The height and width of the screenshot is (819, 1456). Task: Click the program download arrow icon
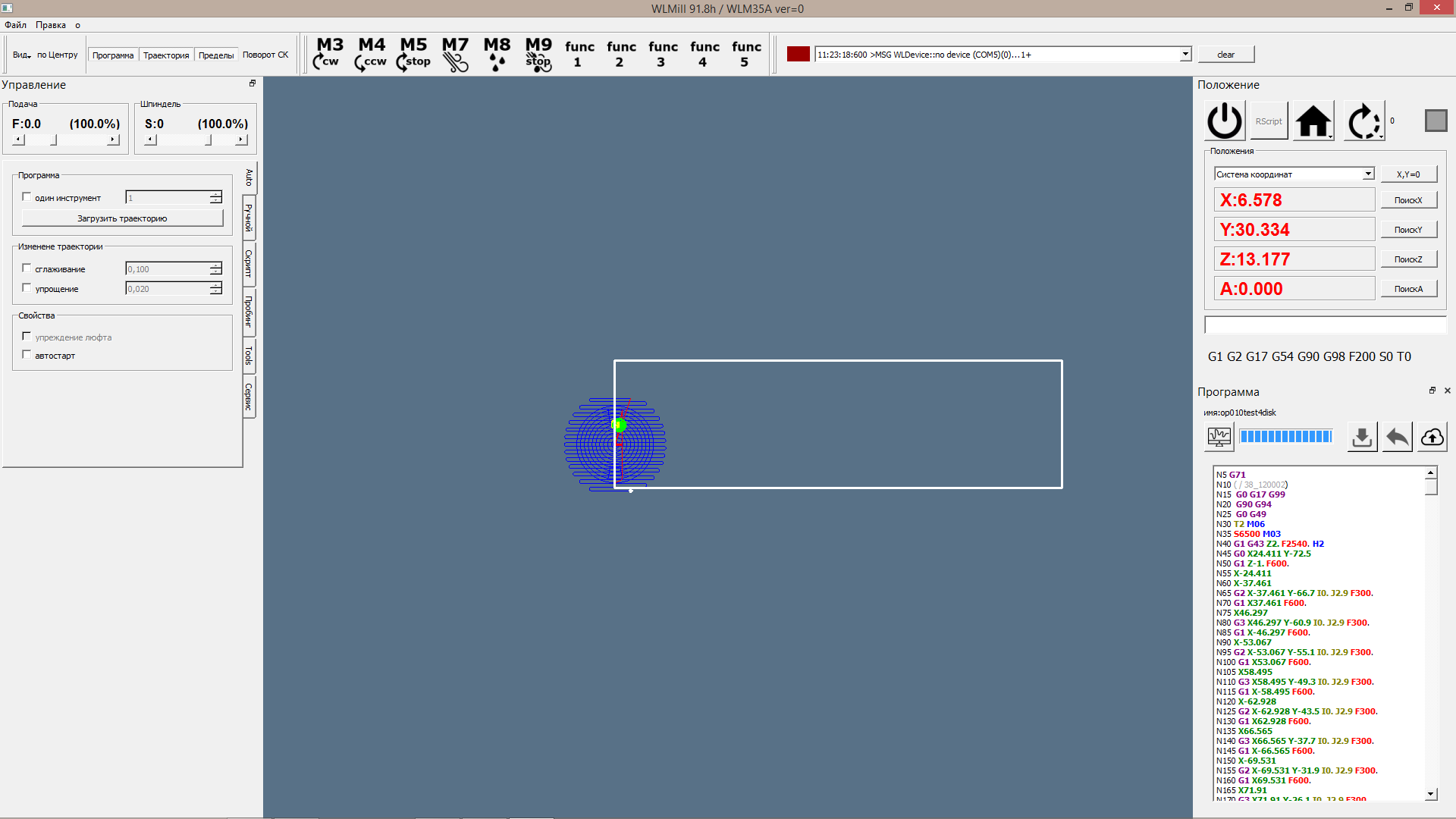click(1362, 438)
